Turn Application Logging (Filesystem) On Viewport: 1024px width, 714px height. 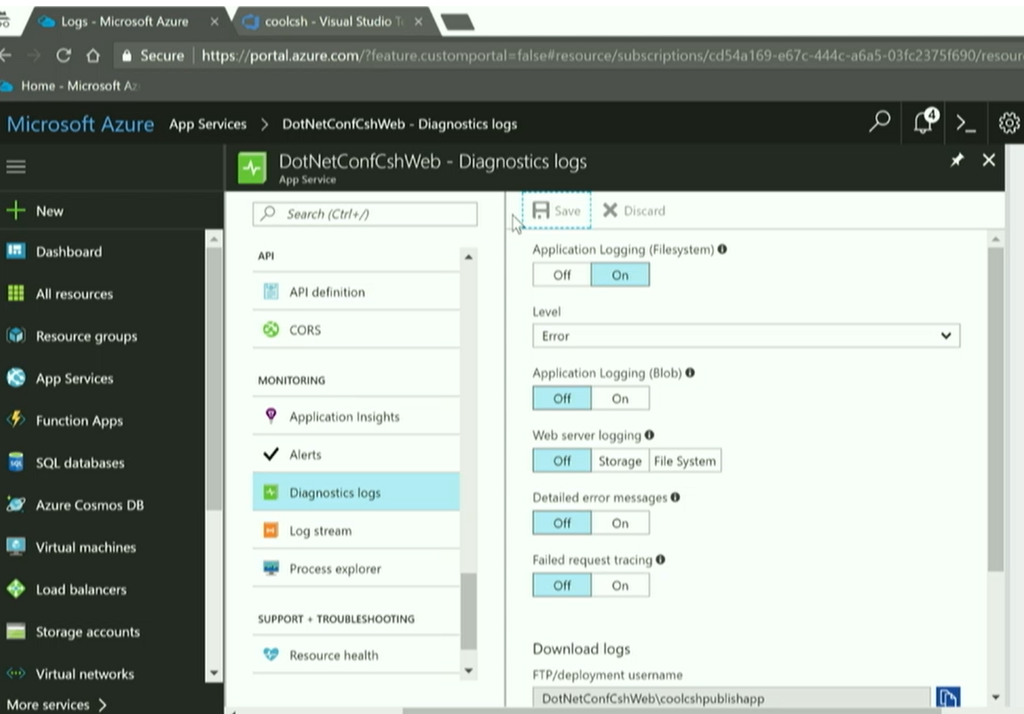(620, 275)
